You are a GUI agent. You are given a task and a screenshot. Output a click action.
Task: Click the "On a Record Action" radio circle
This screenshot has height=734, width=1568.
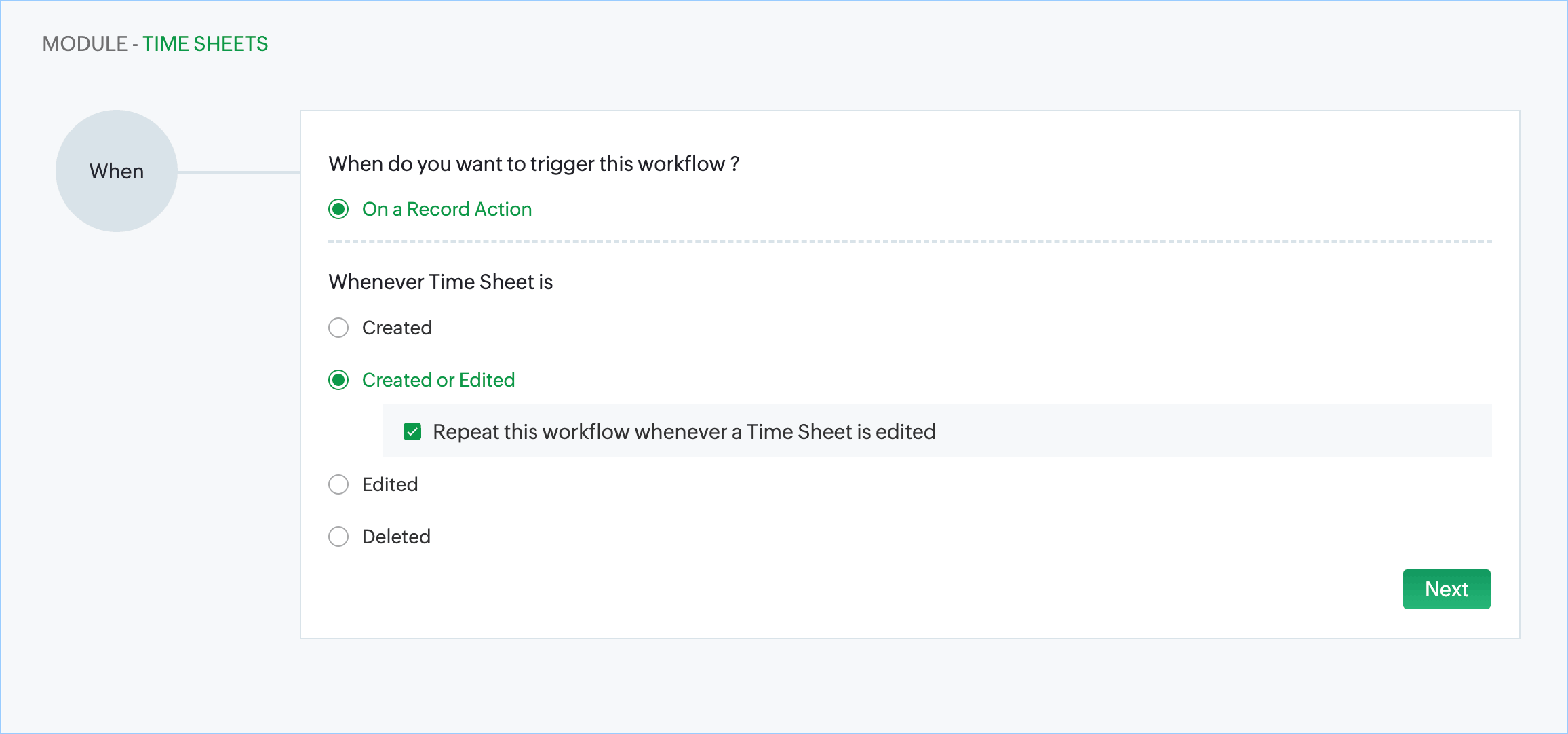[338, 209]
